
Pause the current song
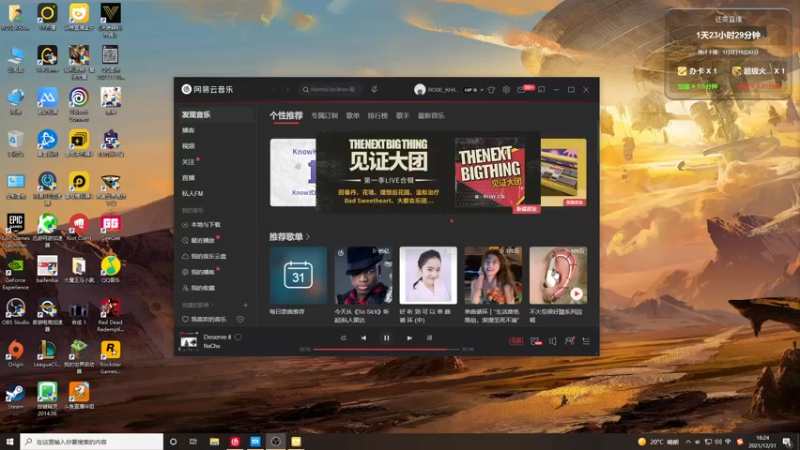386,338
